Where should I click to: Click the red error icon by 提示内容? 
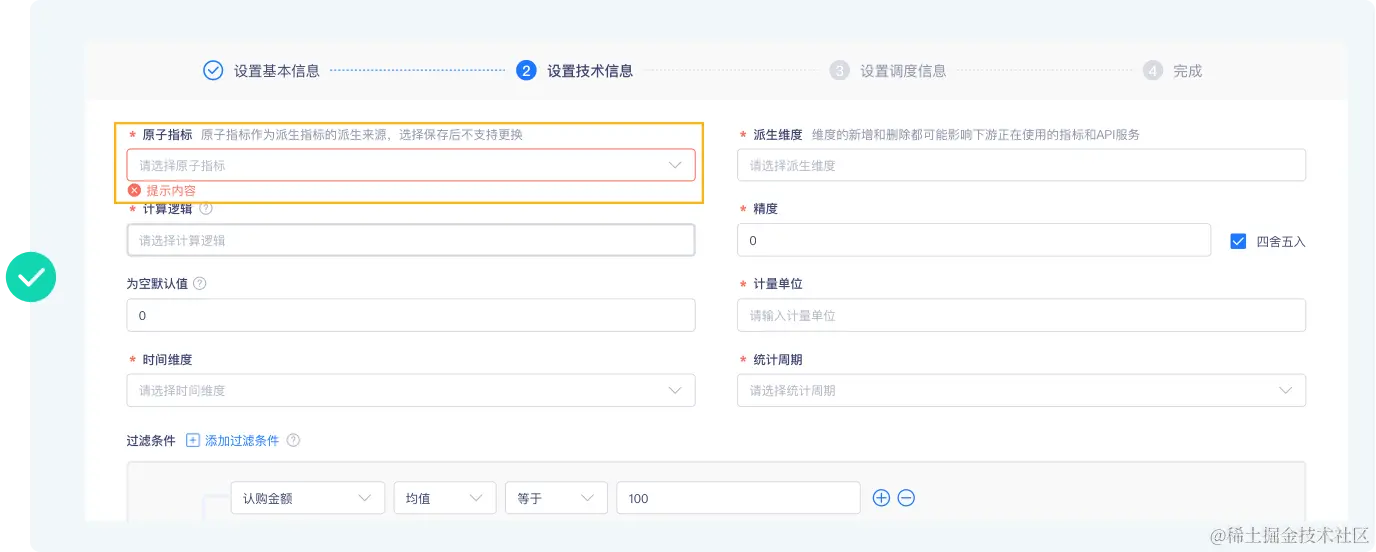[134, 190]
